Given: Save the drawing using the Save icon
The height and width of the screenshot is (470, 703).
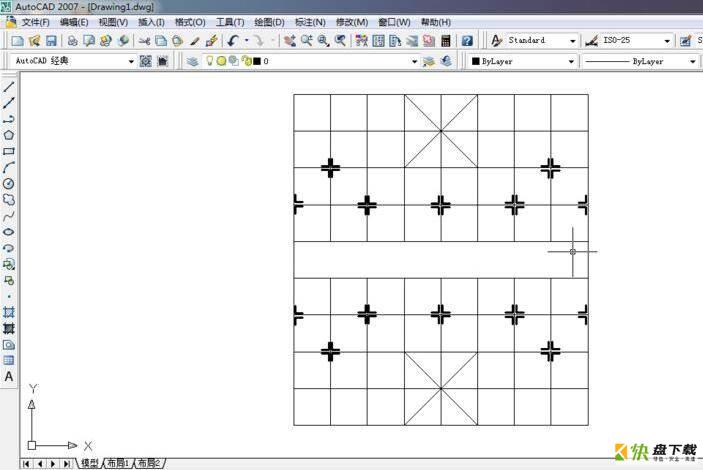Looking at the screenshot, I should pyautogui.click(x=51, y=41).
